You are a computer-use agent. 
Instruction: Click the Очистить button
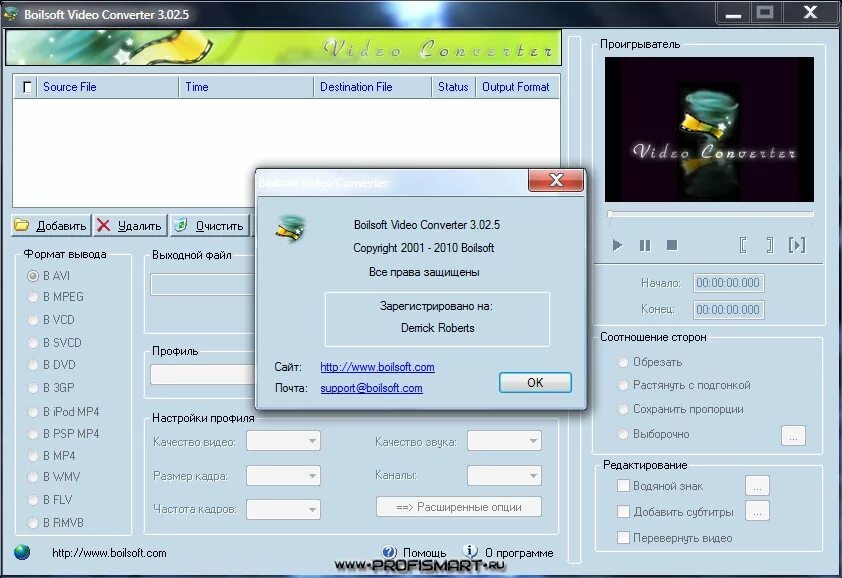(x=210, y=226)
